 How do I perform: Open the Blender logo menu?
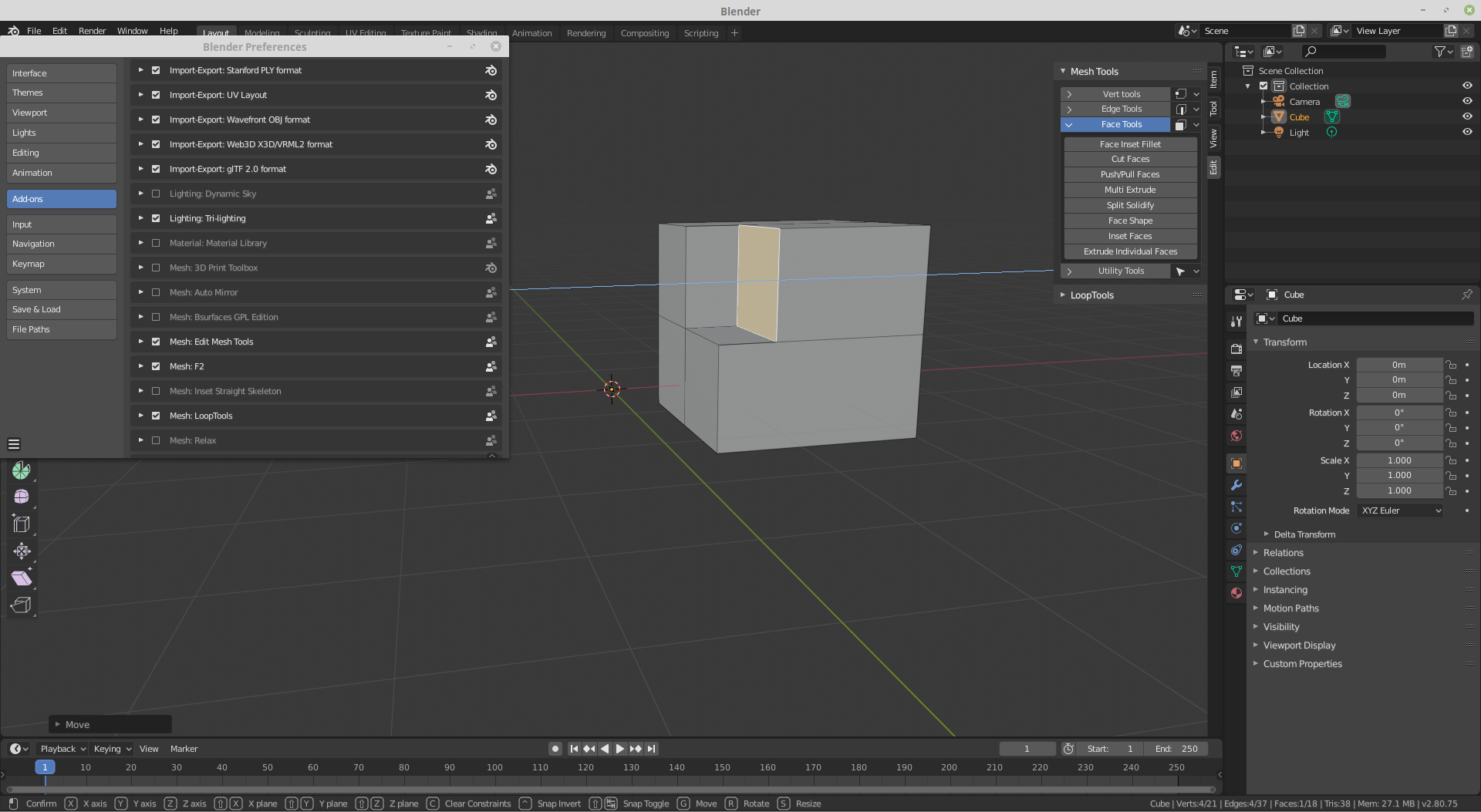[x=13, y=31]
